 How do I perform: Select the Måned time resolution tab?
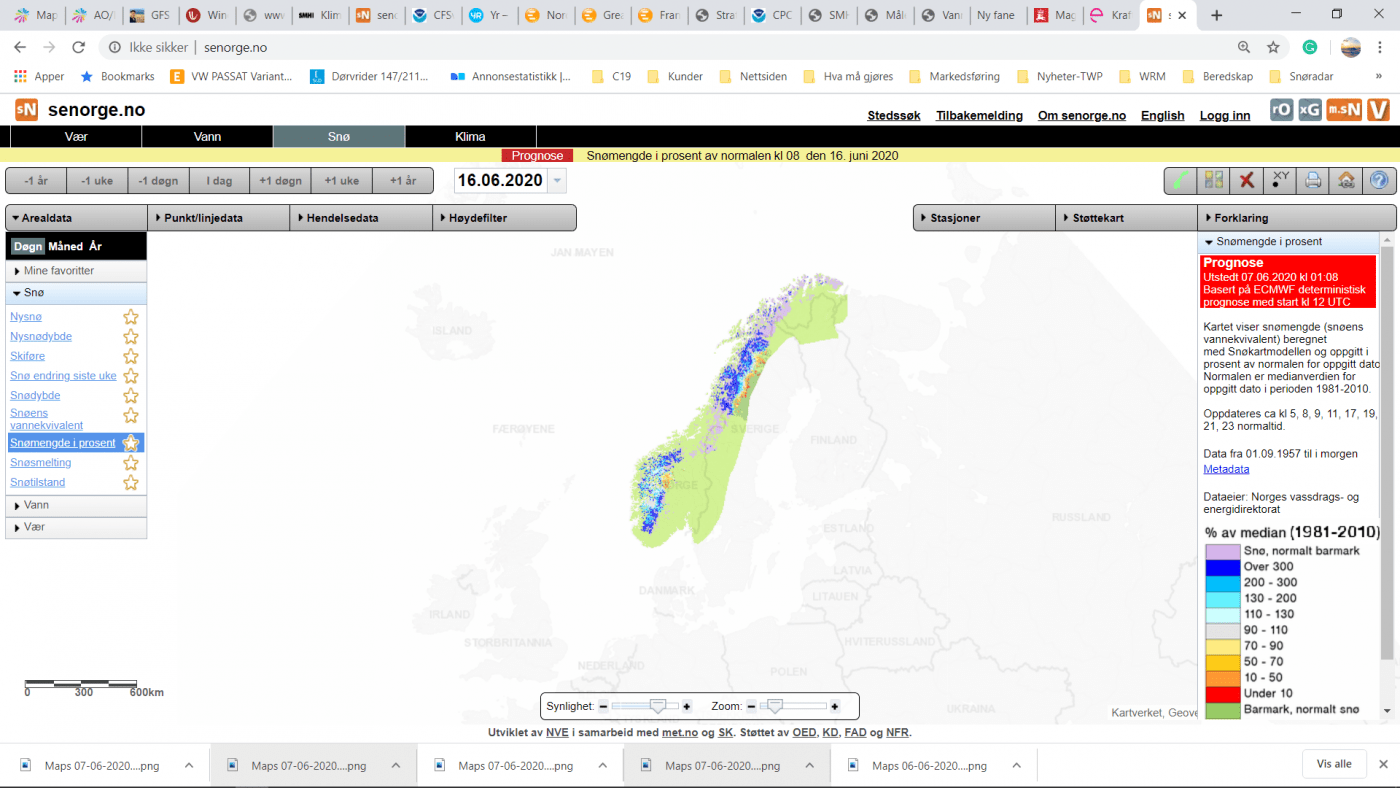tap(66, 246)
